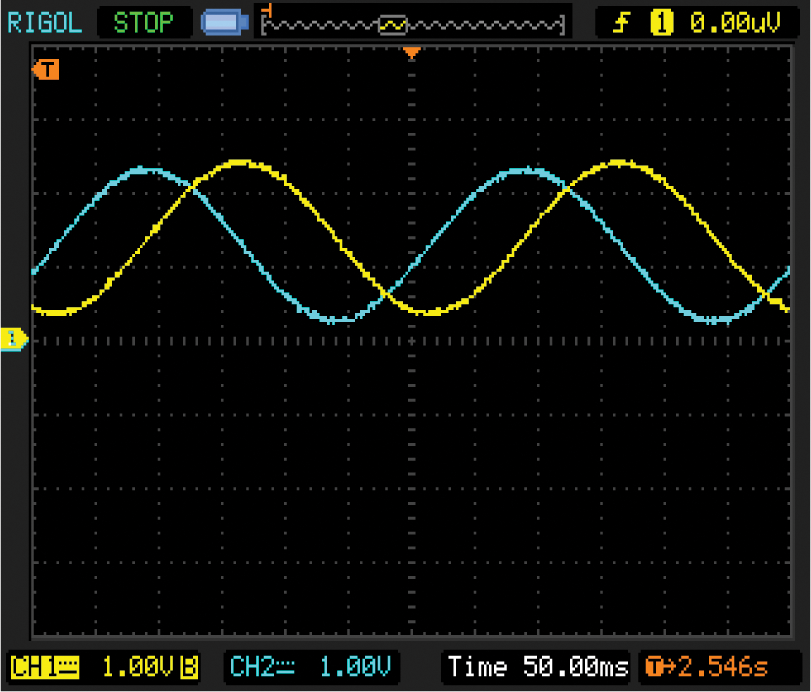
Task: Click the 0.00uV trigger level readout
Action: pyautogui.click(x=734, y=22)
